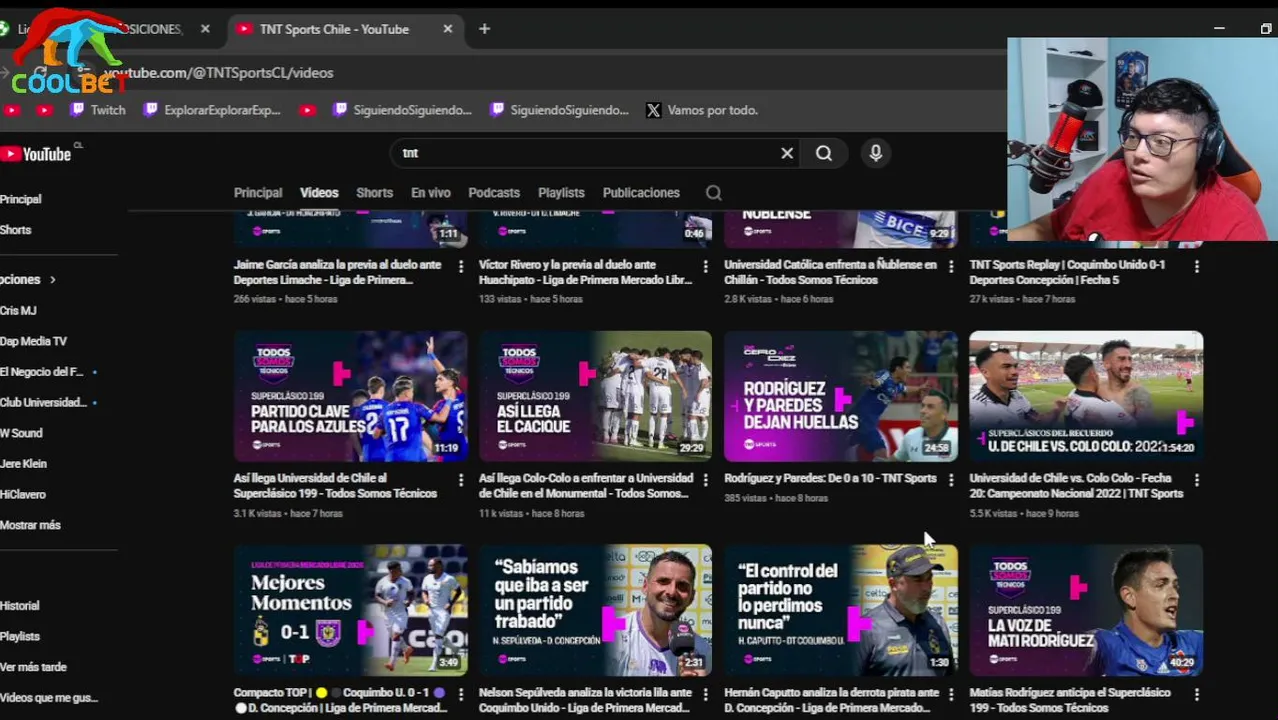The image size is (1278, 720).
Task: Click the browser address bar URL
Action: click(220, 73)
